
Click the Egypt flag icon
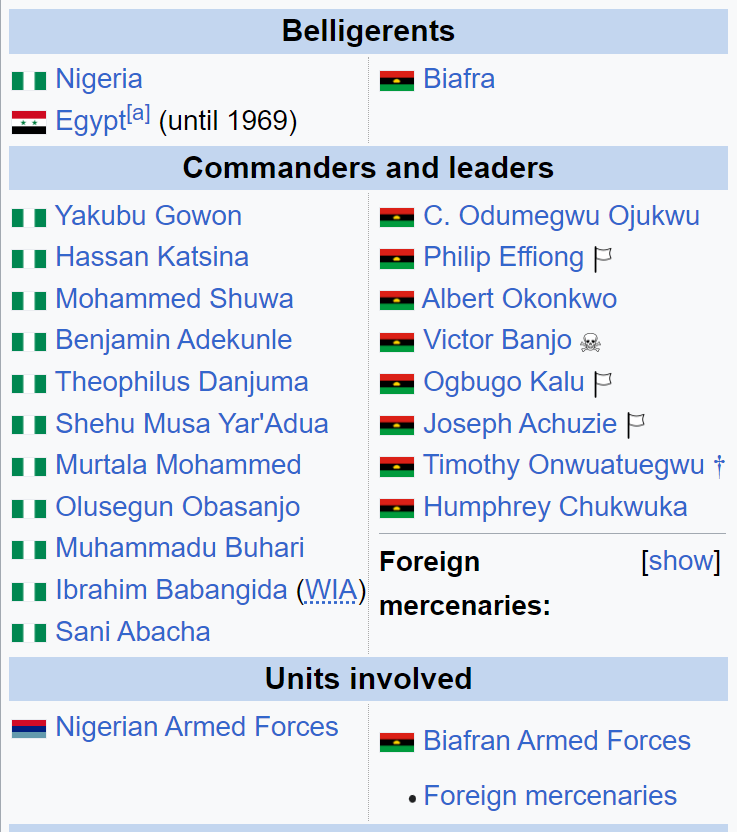pyautogui.click(x=29, y=122)
